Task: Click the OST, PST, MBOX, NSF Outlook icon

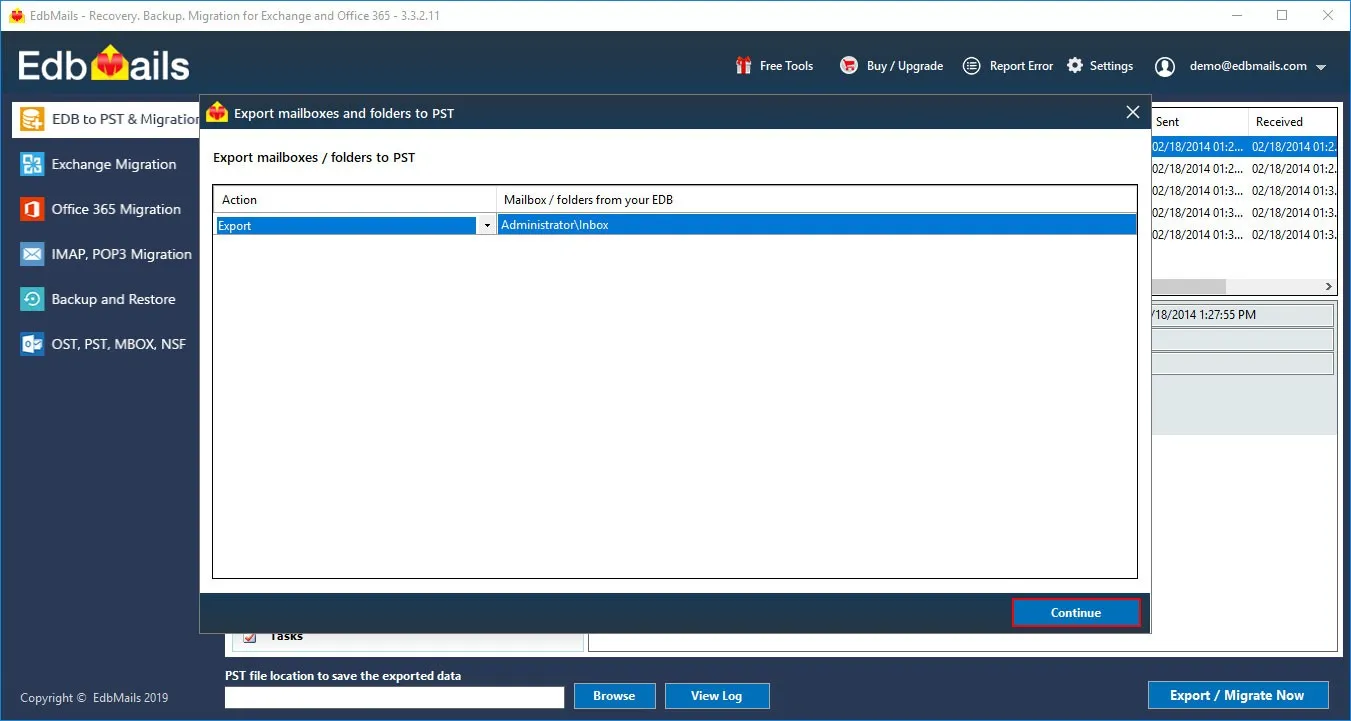Action: click(33, 344)
